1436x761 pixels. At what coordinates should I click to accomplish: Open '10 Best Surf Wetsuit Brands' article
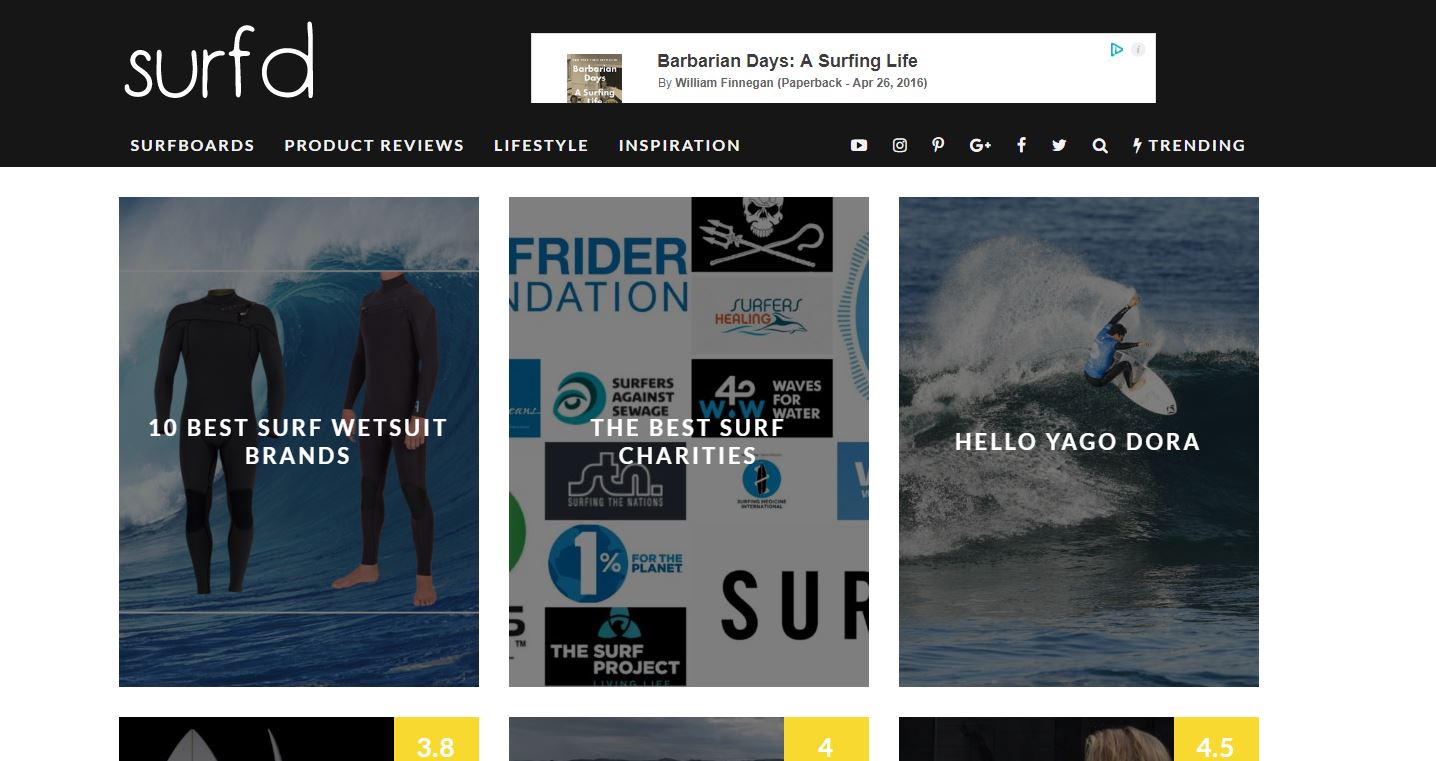click(299, 442)
